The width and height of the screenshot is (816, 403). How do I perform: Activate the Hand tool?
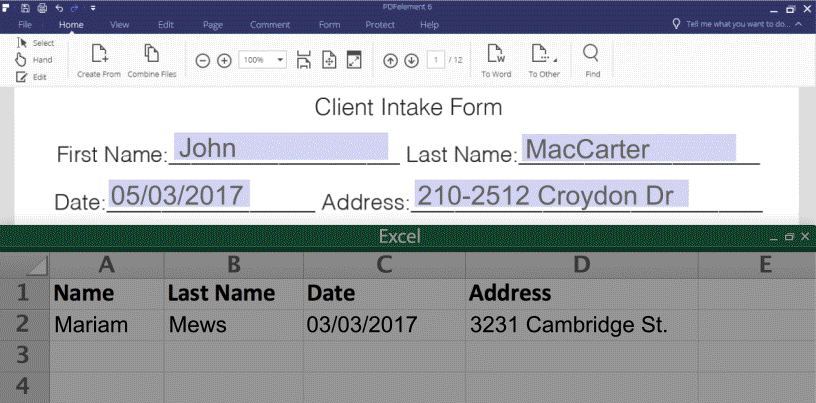tap(34, 60)
